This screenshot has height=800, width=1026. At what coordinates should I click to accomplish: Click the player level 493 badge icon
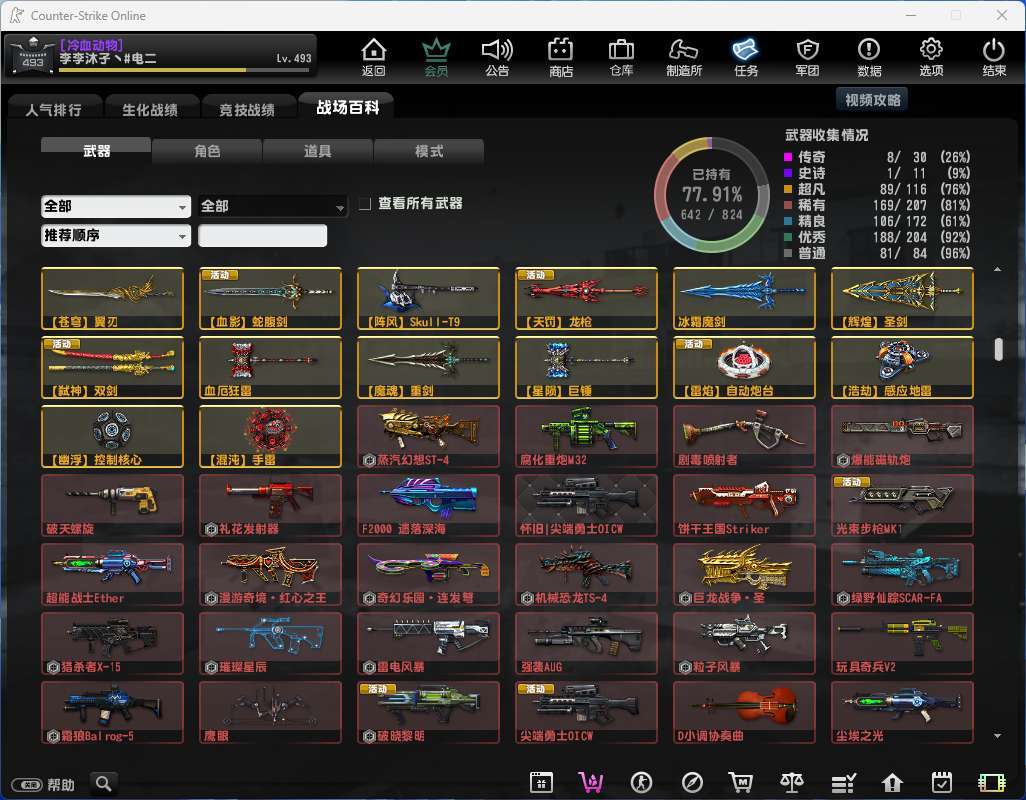pyautogui.click(x=32, y=56)
